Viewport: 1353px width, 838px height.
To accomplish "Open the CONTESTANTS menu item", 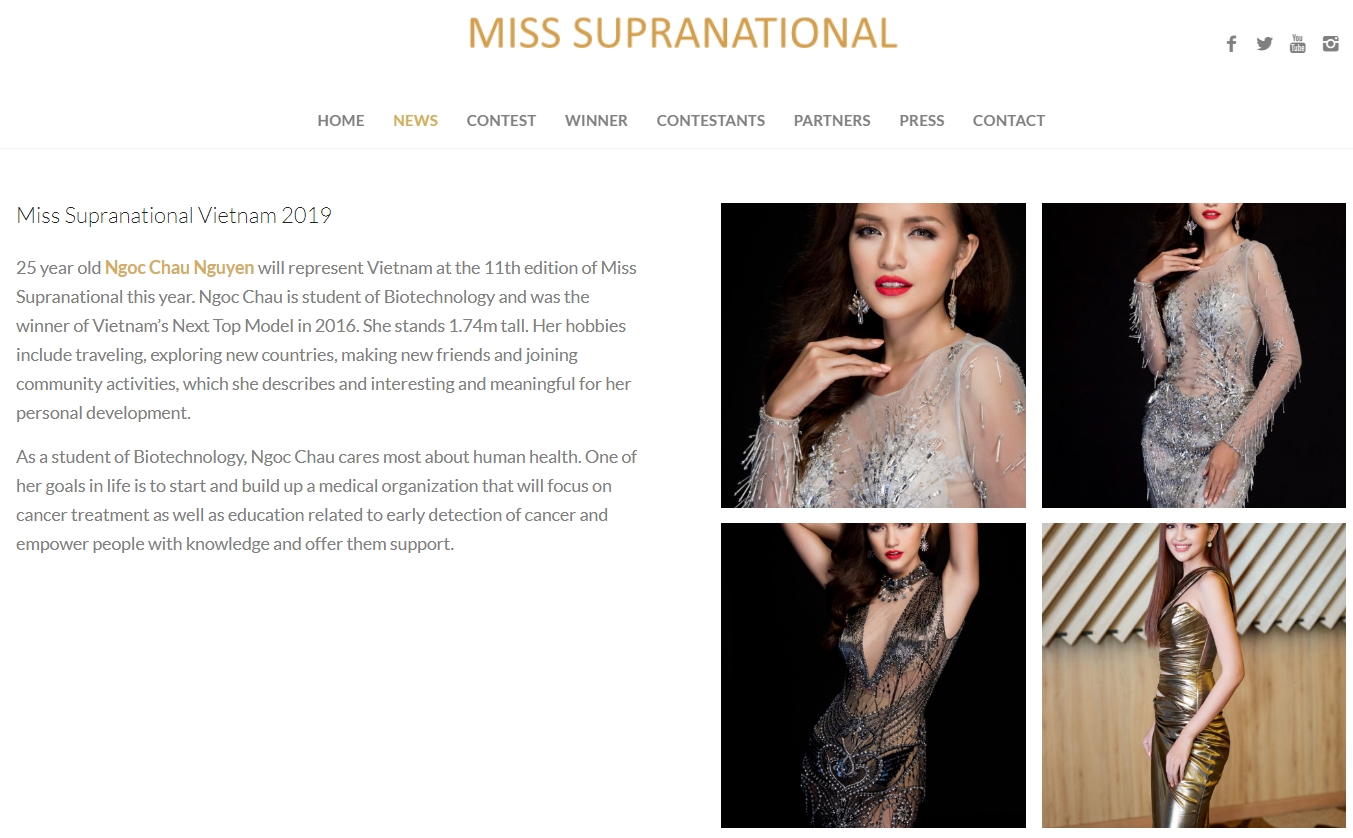I will (x=711, y=120).
